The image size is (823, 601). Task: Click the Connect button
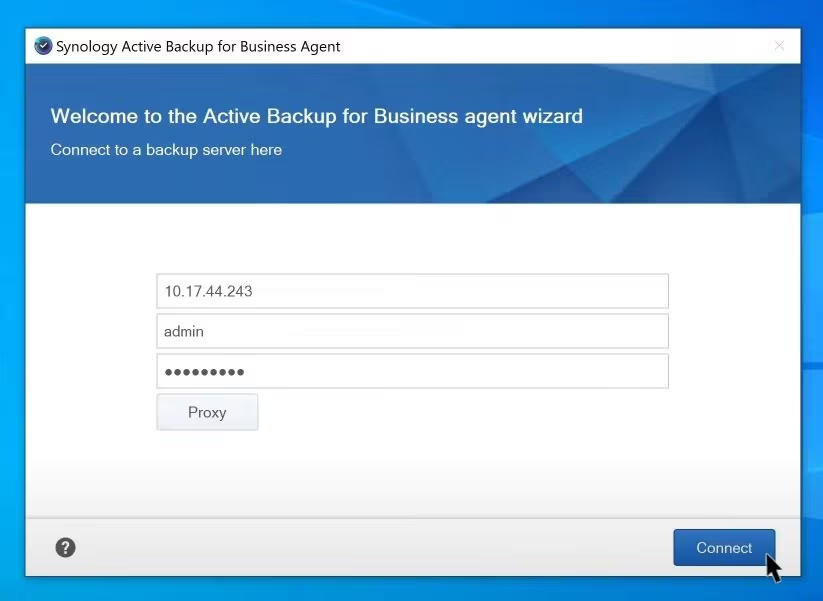[x=724, y=547]
